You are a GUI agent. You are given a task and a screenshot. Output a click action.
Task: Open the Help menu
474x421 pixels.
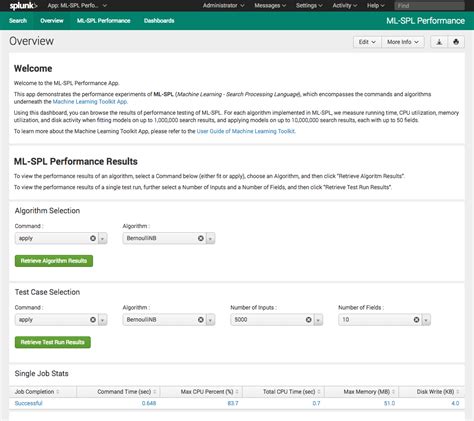tap(376, 6)
